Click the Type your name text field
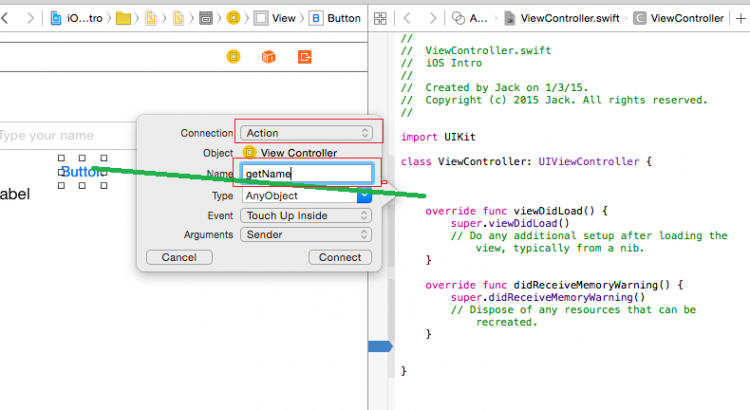750x410 pixels. click(x=60, y=135)
